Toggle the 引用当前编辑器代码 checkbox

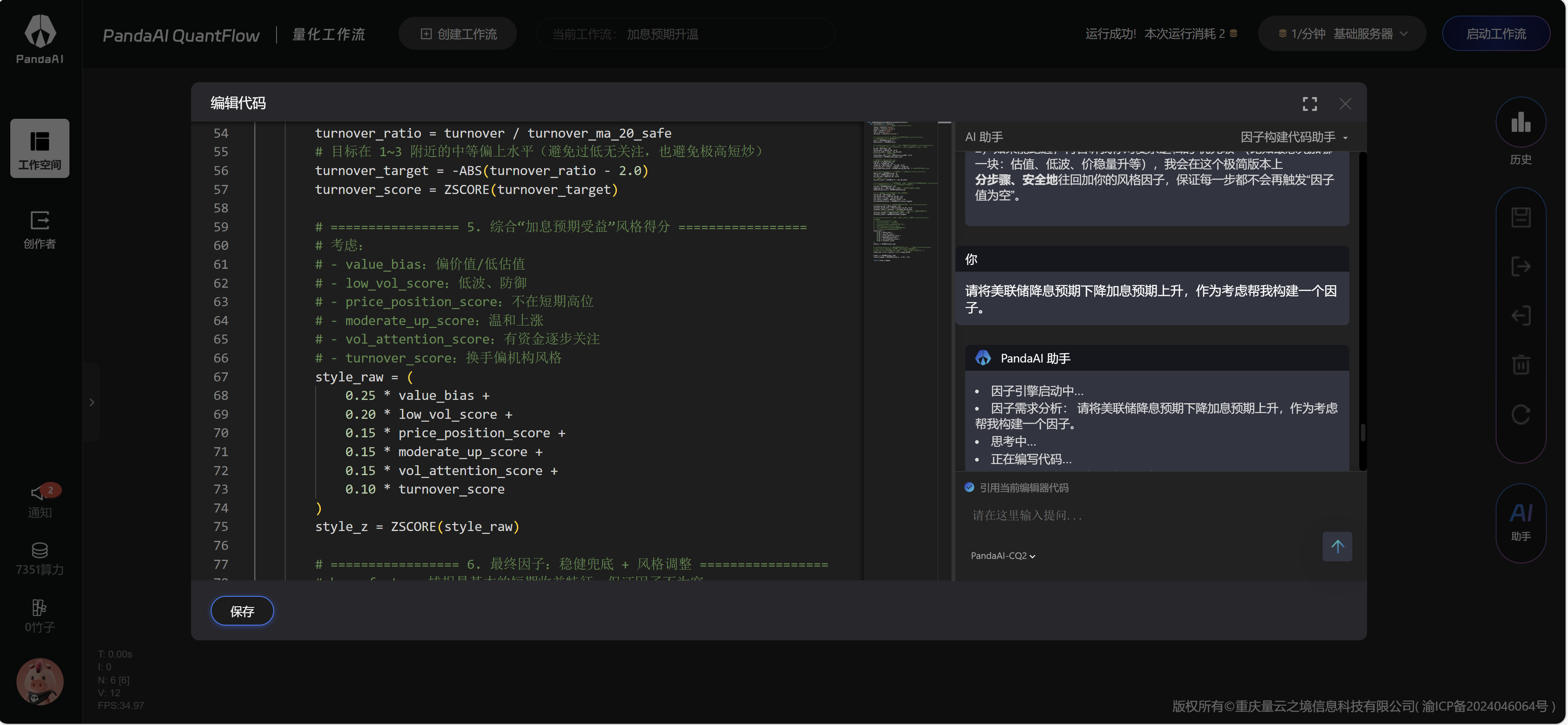coord(970,487)
